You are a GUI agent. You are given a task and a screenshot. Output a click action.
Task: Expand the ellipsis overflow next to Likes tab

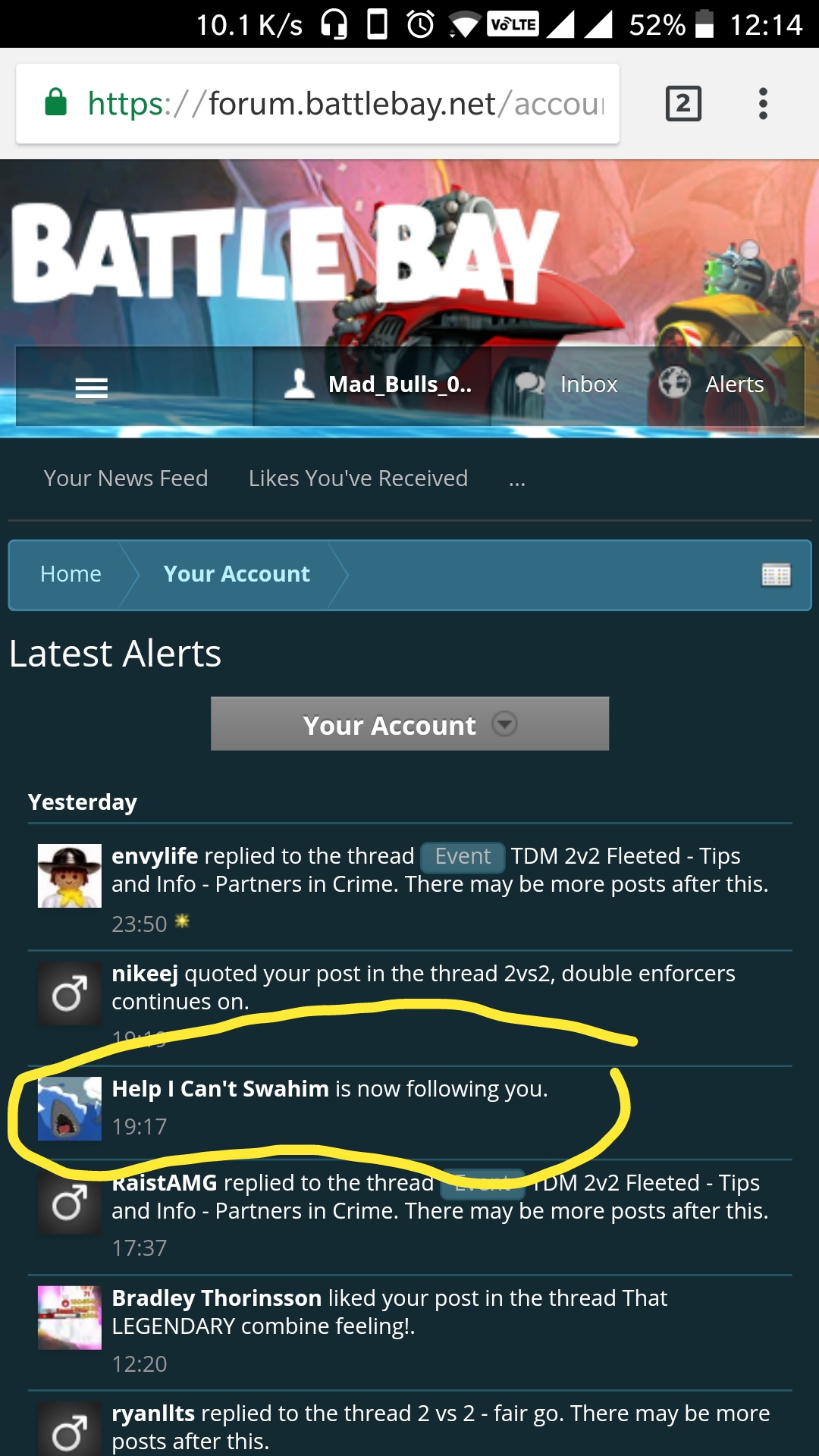point(517,479)
